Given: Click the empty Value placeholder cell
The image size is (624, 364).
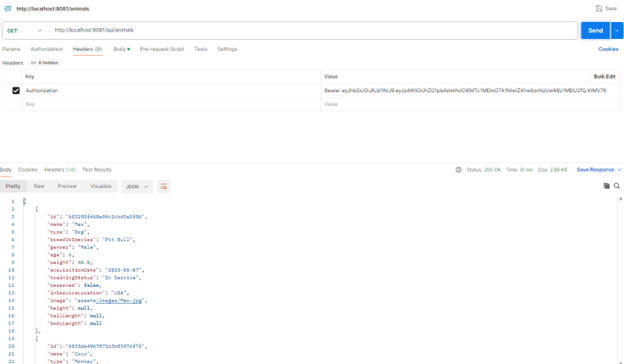Looking at the screenshot, I should click(470, 104).
